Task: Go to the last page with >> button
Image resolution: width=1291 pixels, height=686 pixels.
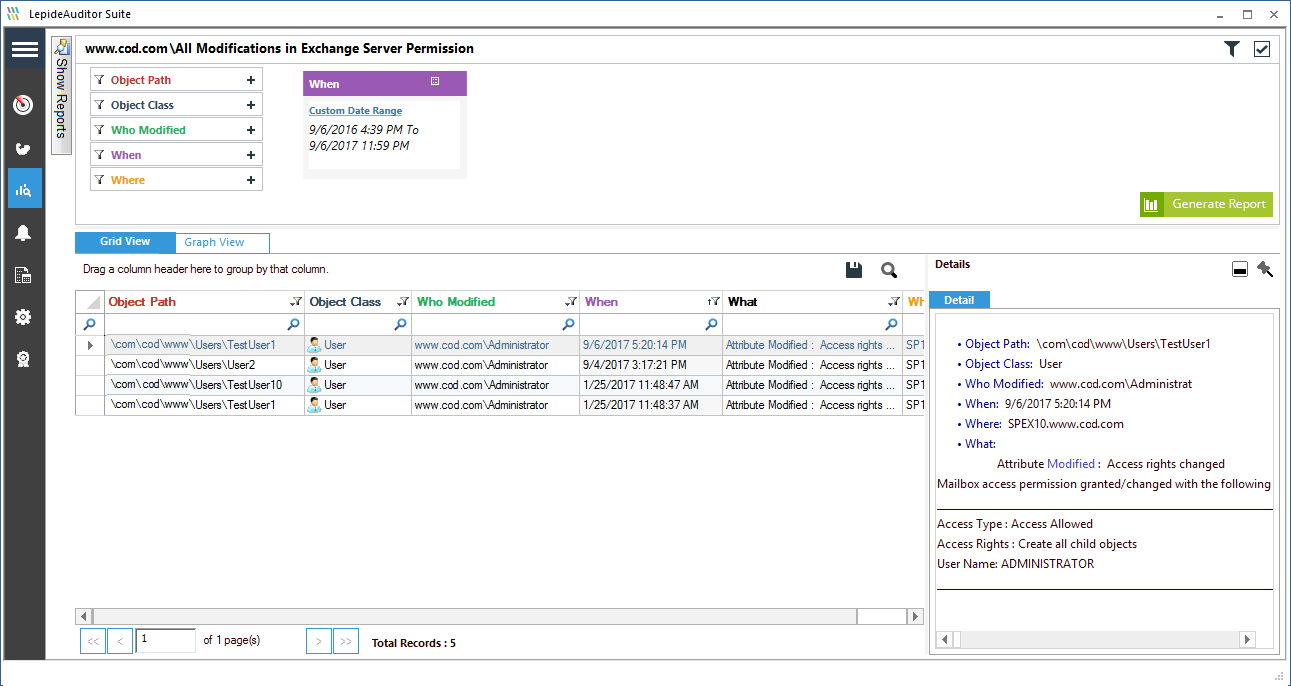Action: click(x=346, y=641)
